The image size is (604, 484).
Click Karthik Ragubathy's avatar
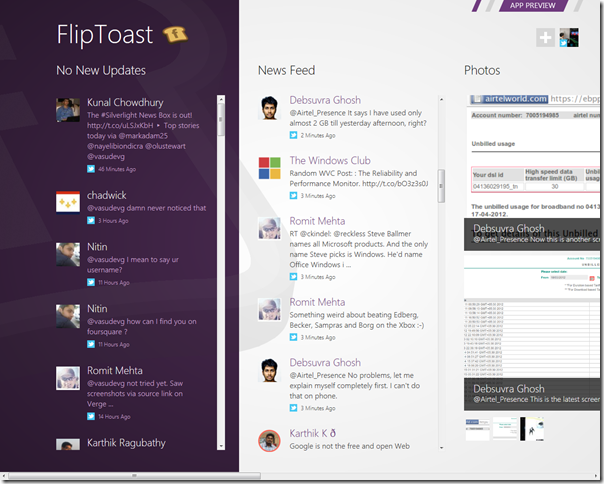pos(68,444)
